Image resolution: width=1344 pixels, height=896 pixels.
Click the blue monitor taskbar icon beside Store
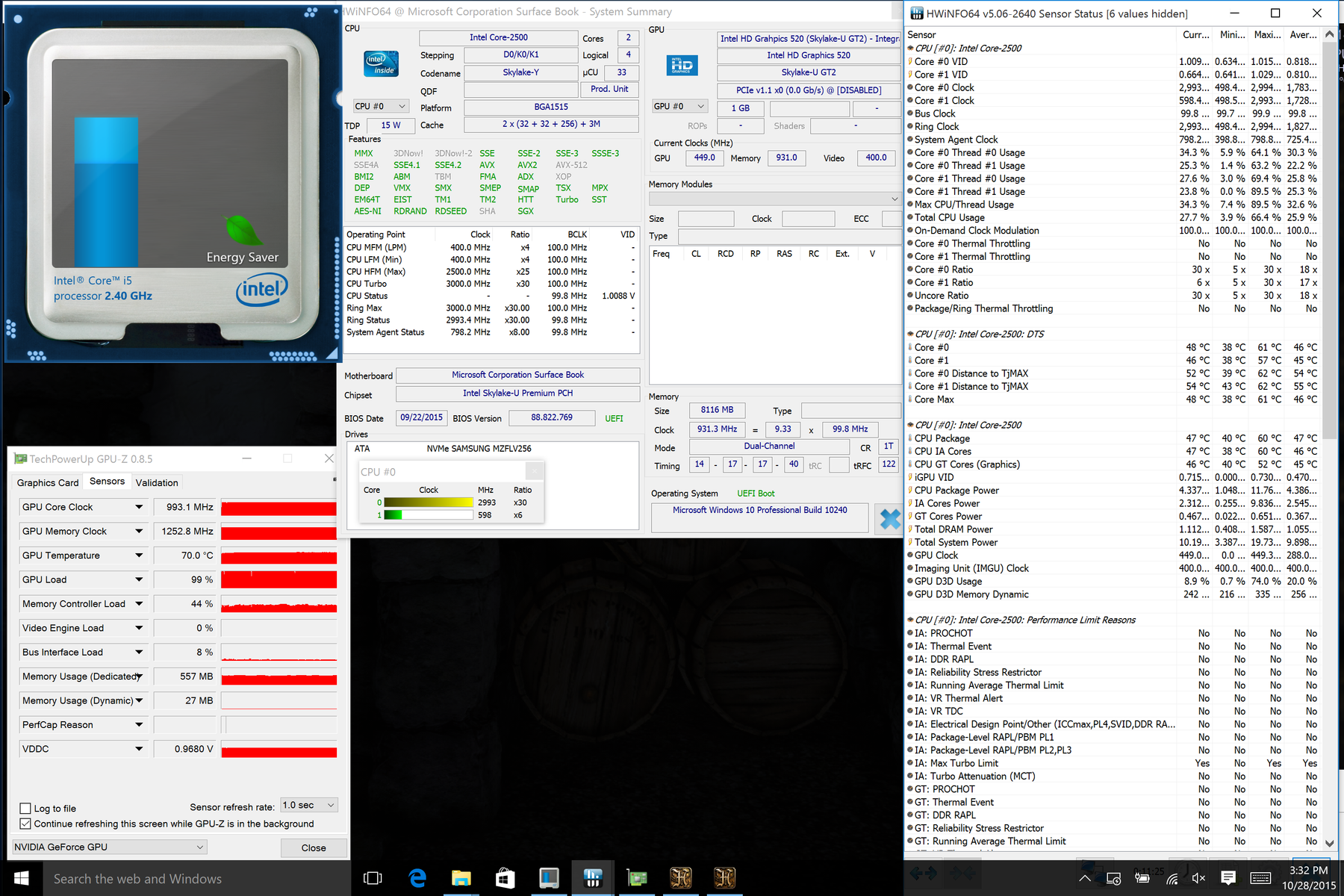549,878
